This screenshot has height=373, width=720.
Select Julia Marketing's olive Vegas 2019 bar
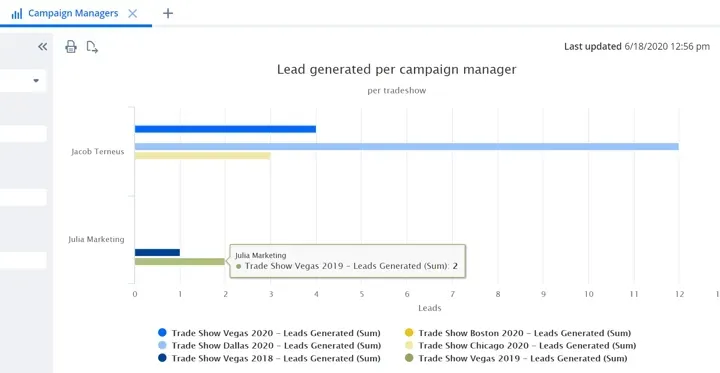(180, 261)
